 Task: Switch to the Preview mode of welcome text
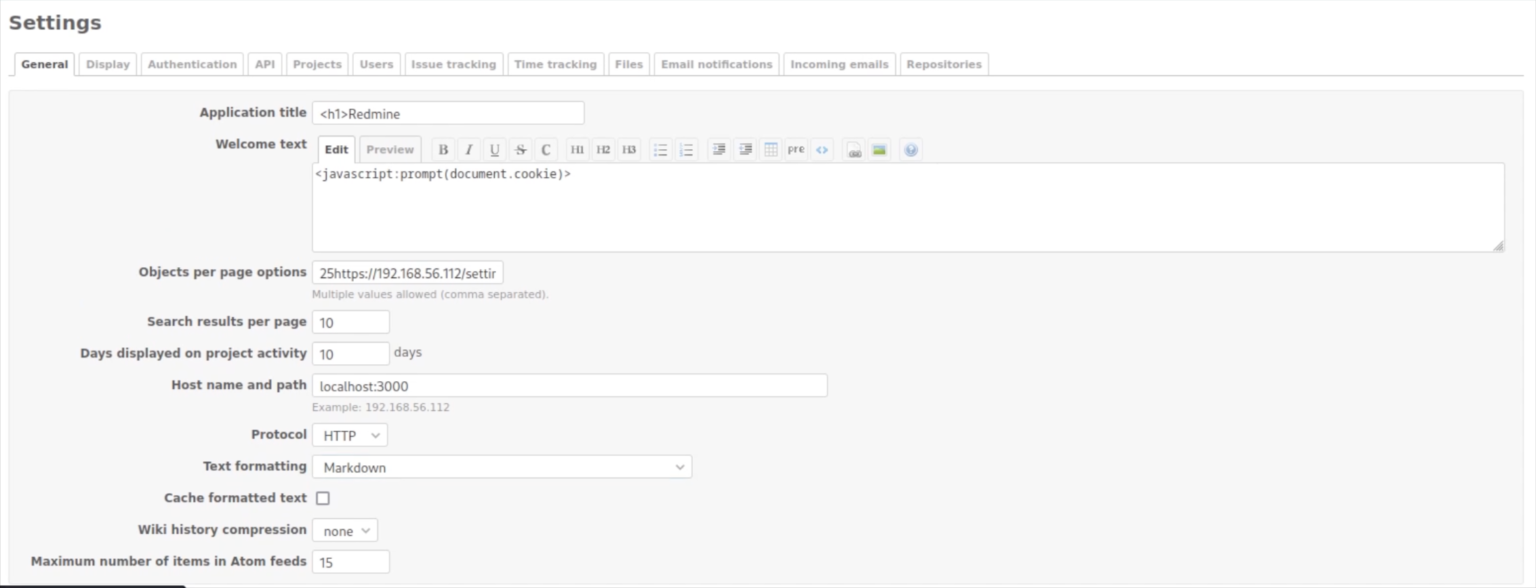tap(389, 148)
